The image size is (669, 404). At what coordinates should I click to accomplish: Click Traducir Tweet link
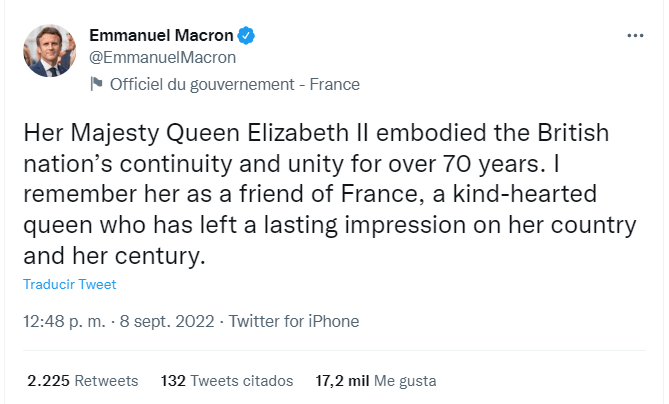click(x=70, y=284)
